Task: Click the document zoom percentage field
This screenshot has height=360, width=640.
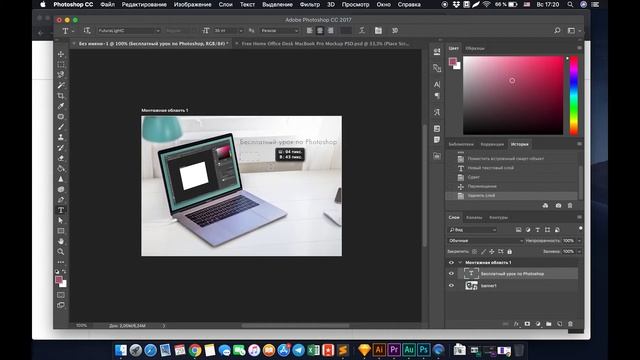Action: click(81, 326)
